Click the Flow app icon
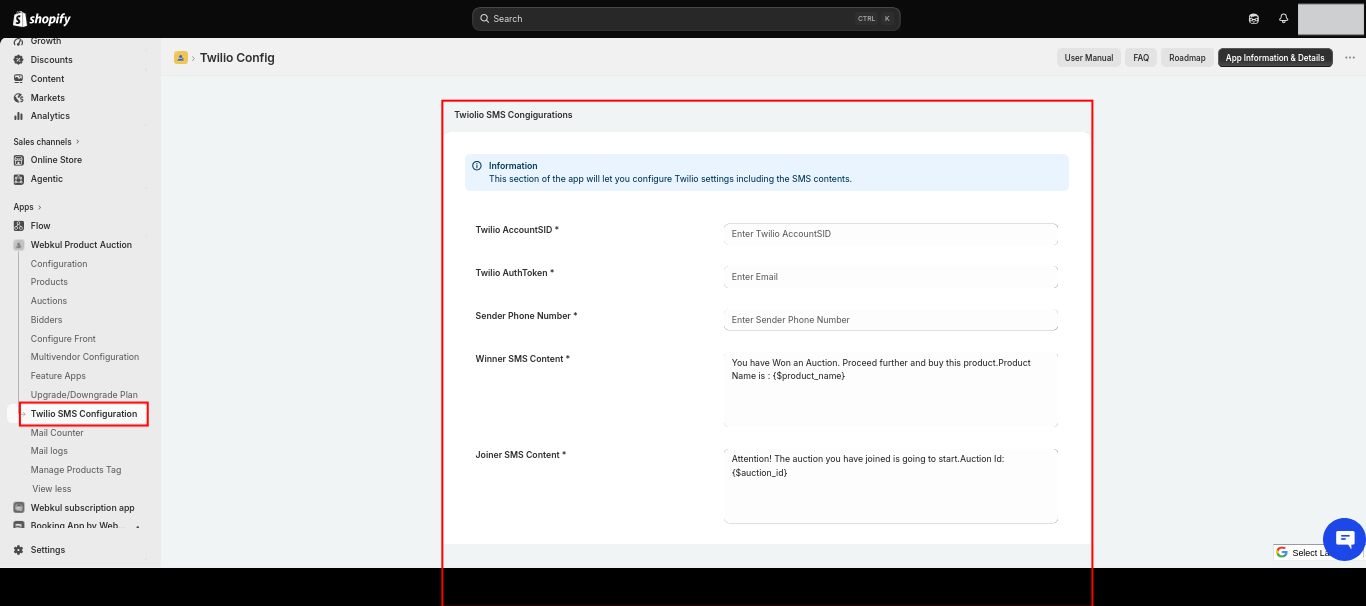The width and height of the screenshot is (1366, 606). [19, 226]
